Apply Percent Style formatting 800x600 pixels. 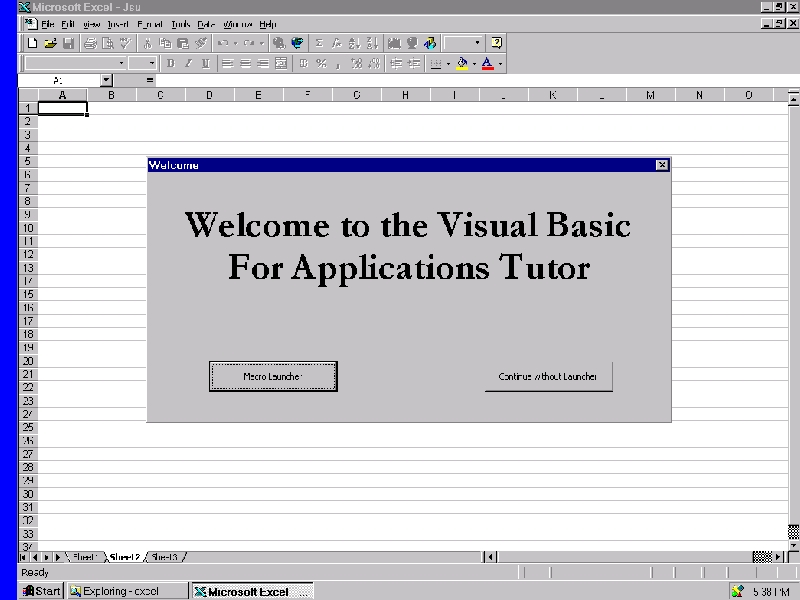point(321,64)
